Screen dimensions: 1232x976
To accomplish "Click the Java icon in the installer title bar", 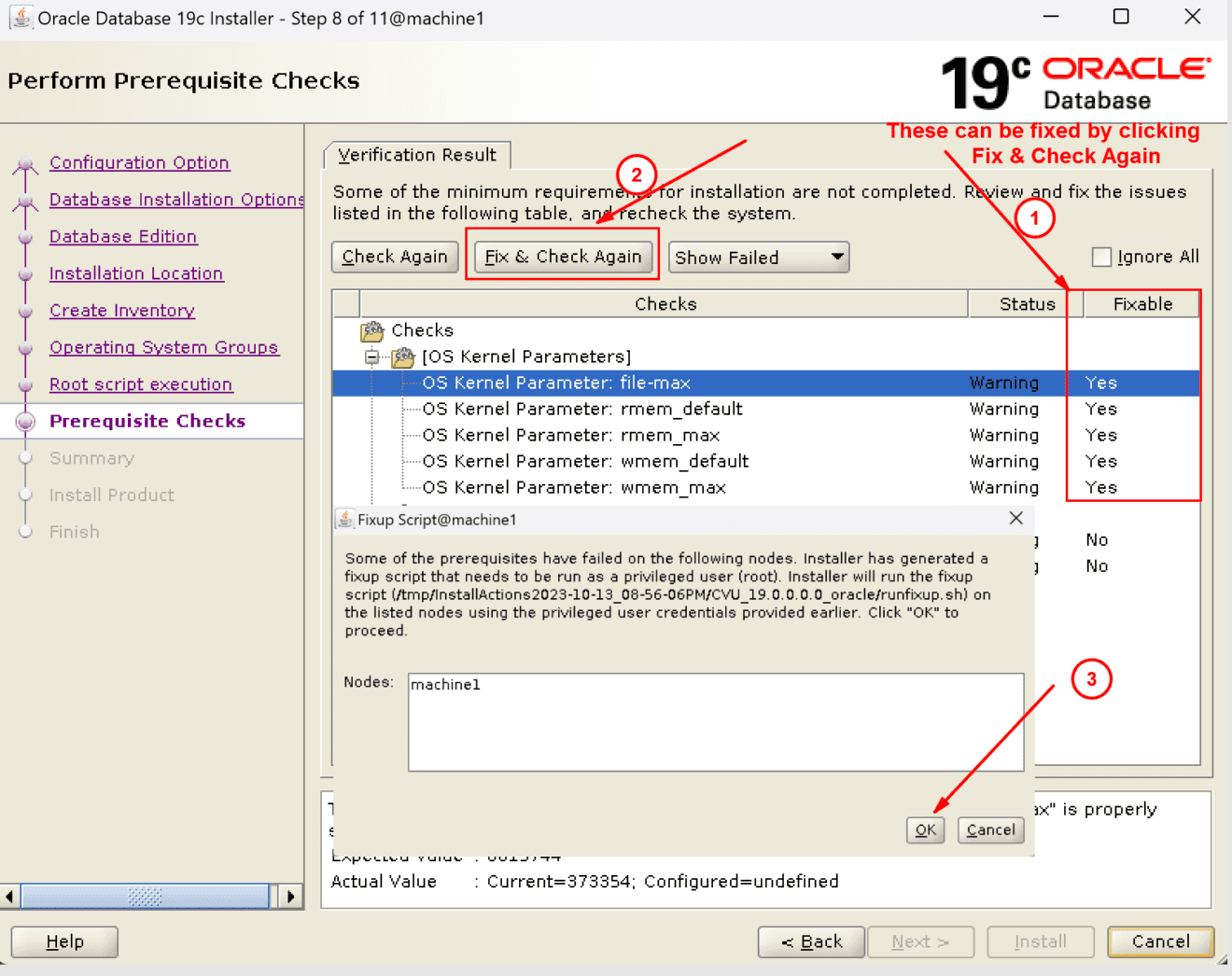I will coord(21,17).
